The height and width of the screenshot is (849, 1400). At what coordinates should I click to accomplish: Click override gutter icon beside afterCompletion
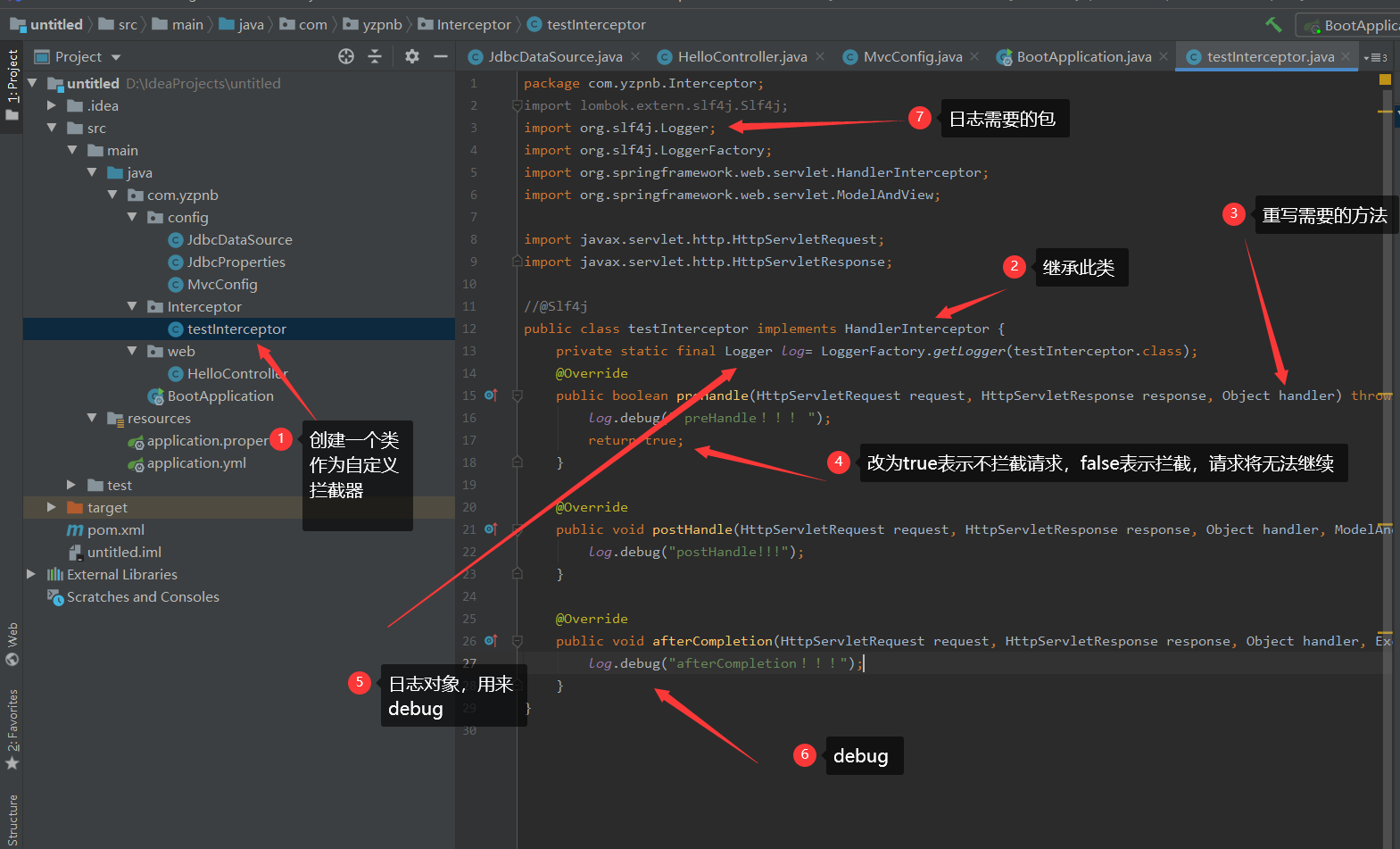(x=490, y=640)
